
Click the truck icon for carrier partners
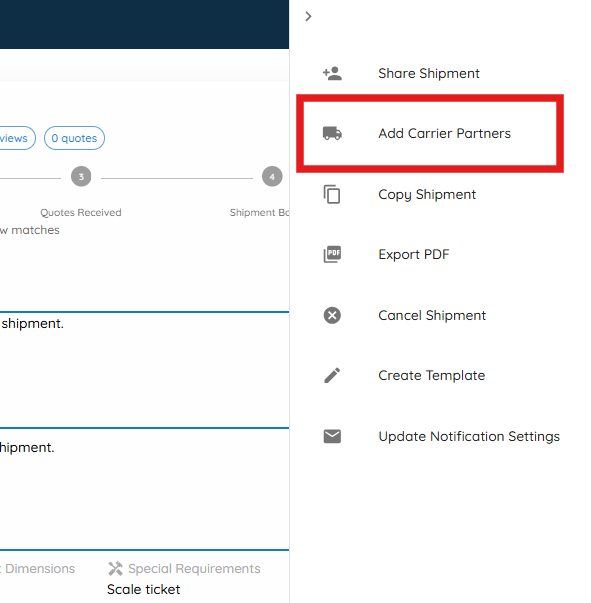pyautogui.click(x=332, y=133)
